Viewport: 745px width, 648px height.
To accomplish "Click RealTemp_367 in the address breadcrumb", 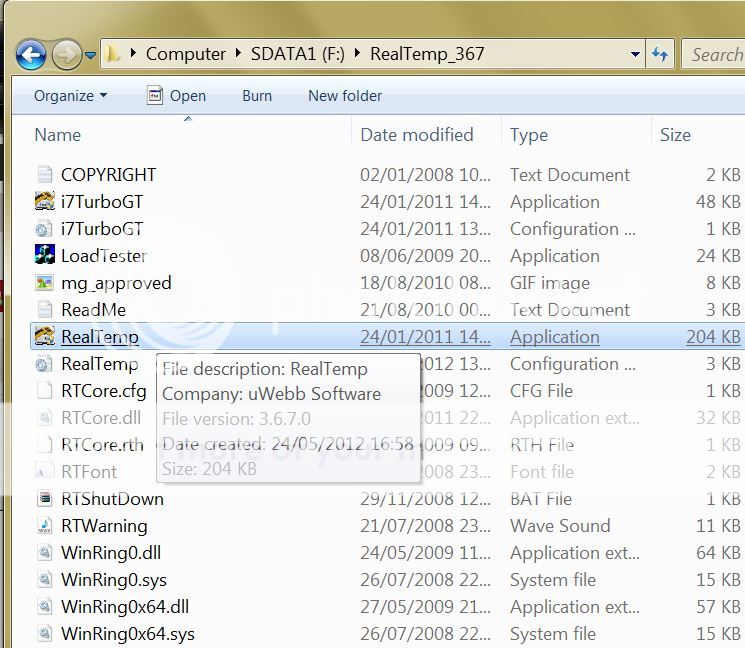I will point(427,54).
